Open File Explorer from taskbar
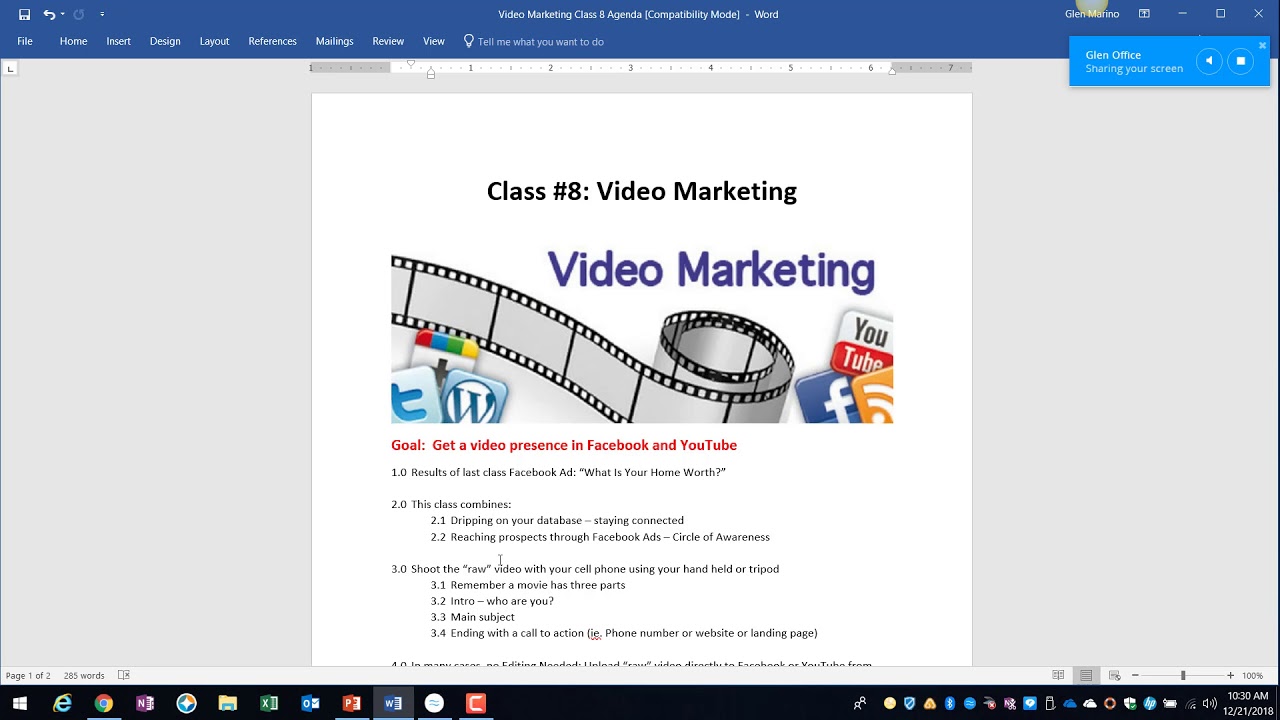Screen dimensions: 1280x720 228,704
